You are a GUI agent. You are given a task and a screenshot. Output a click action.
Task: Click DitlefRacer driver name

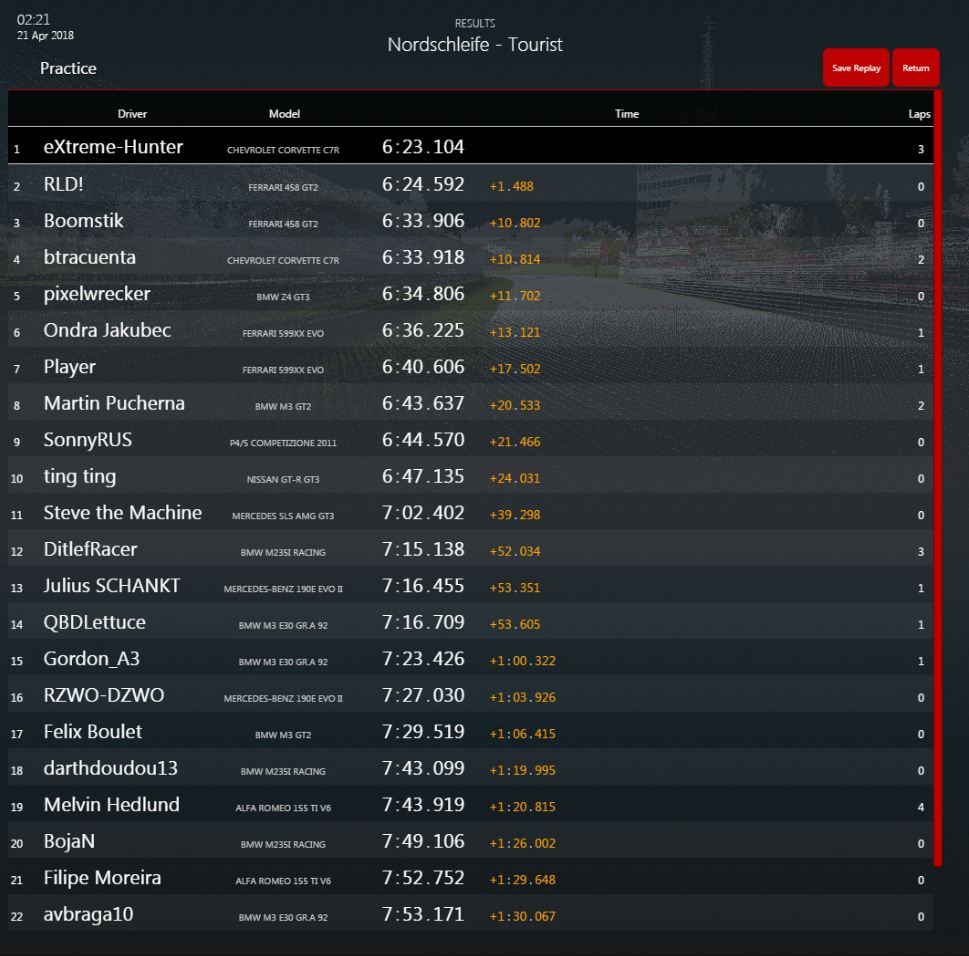click(x=90, y=550)
